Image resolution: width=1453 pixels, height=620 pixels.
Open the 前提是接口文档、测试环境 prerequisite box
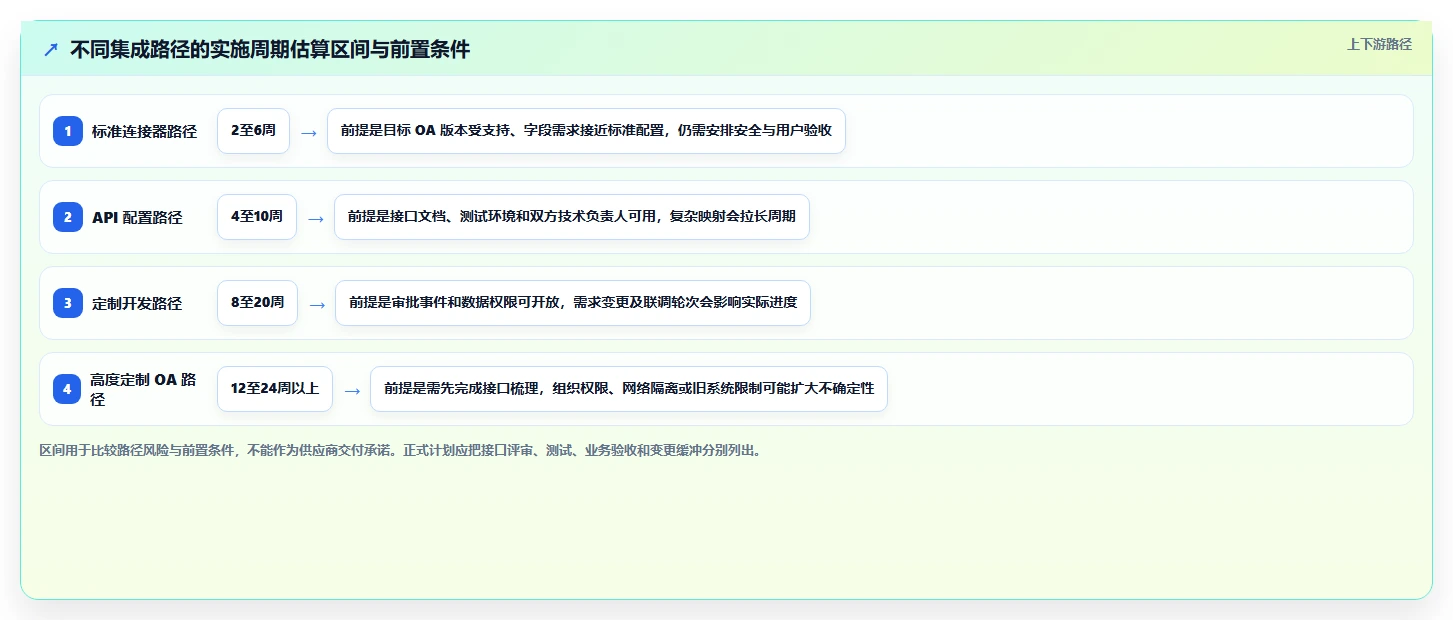[x=572, y=217]
